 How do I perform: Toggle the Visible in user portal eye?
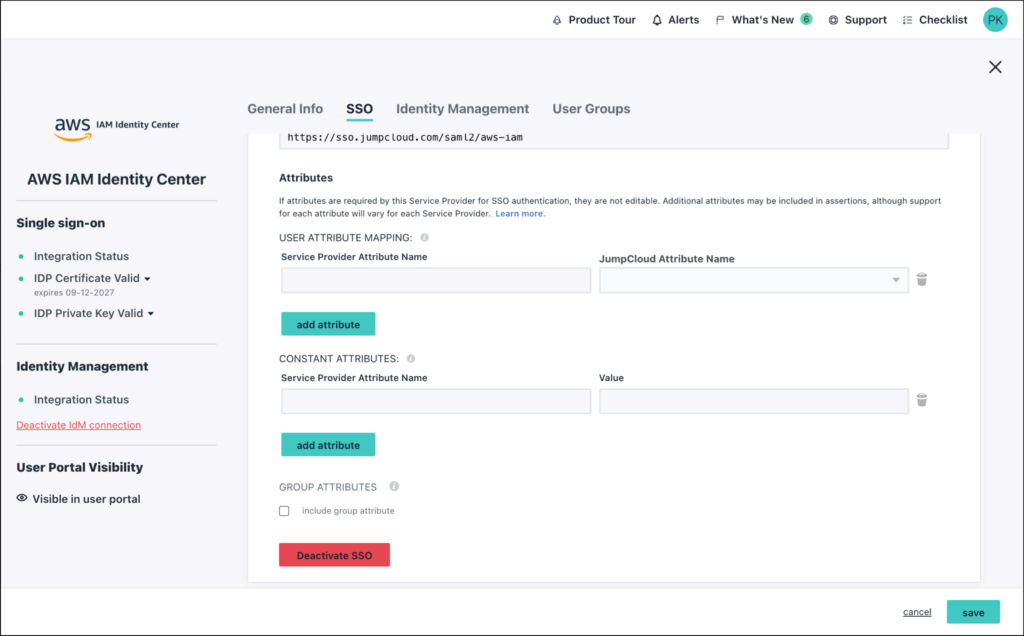pos(22,499)
